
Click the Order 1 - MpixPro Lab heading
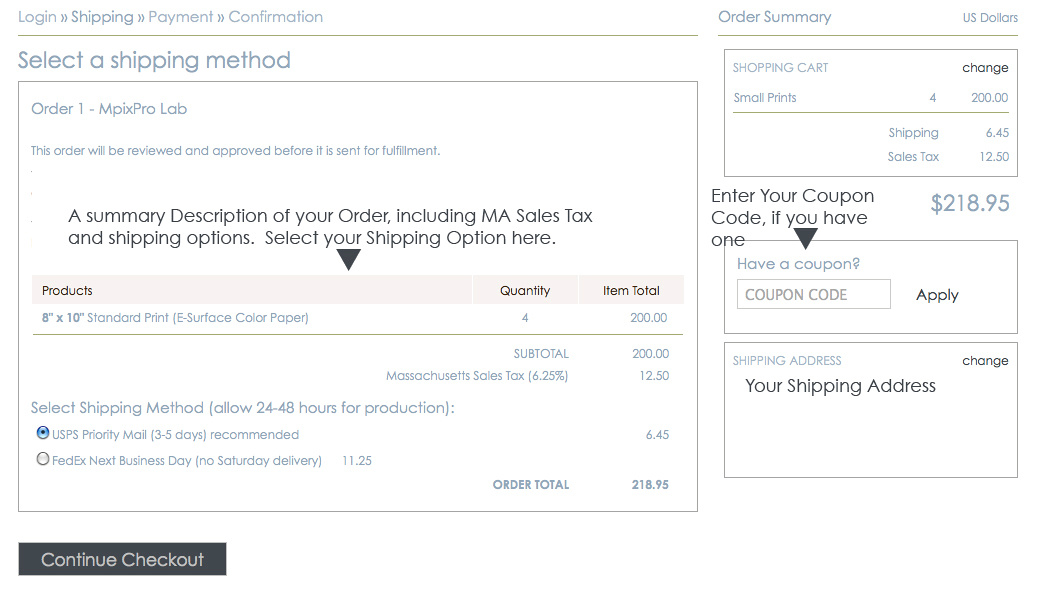109,109
